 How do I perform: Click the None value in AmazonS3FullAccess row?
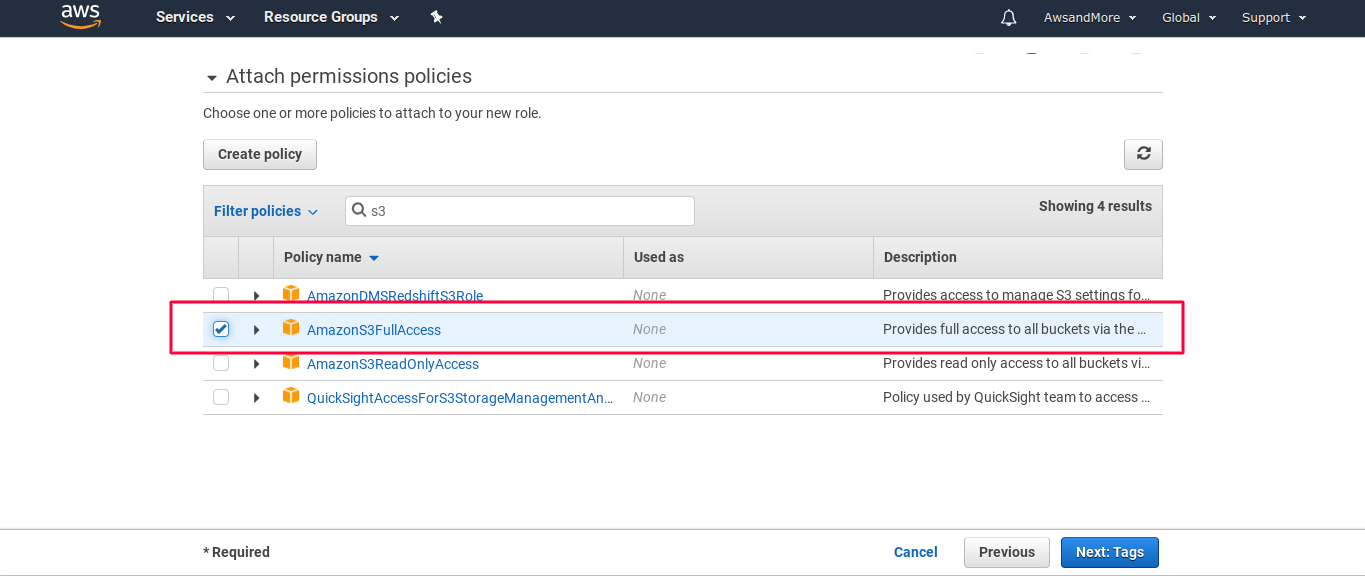pyautogui.click(x=650, y=329)
